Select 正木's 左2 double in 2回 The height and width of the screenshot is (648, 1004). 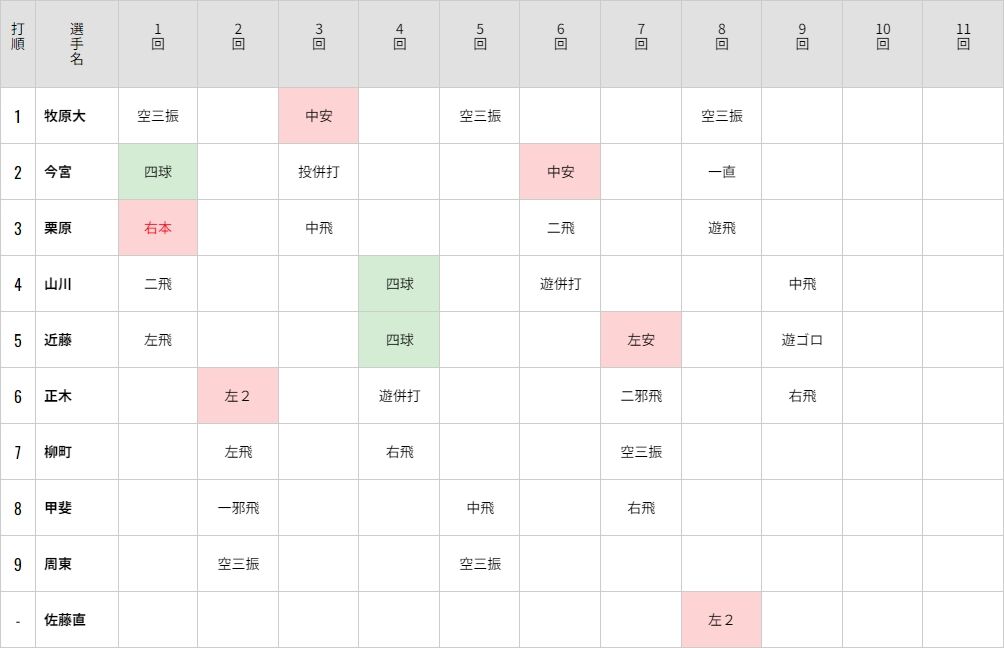coord(238,396)
